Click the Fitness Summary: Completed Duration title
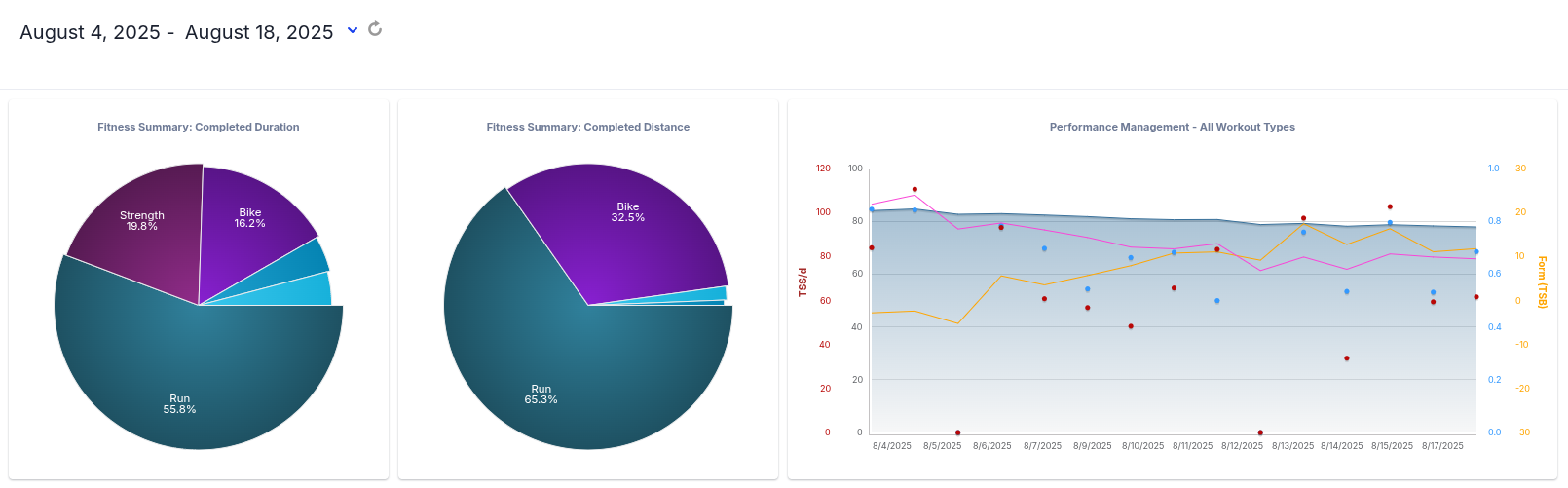The height and width of the screenshot is (488, 1568). [x=199, y=127]
